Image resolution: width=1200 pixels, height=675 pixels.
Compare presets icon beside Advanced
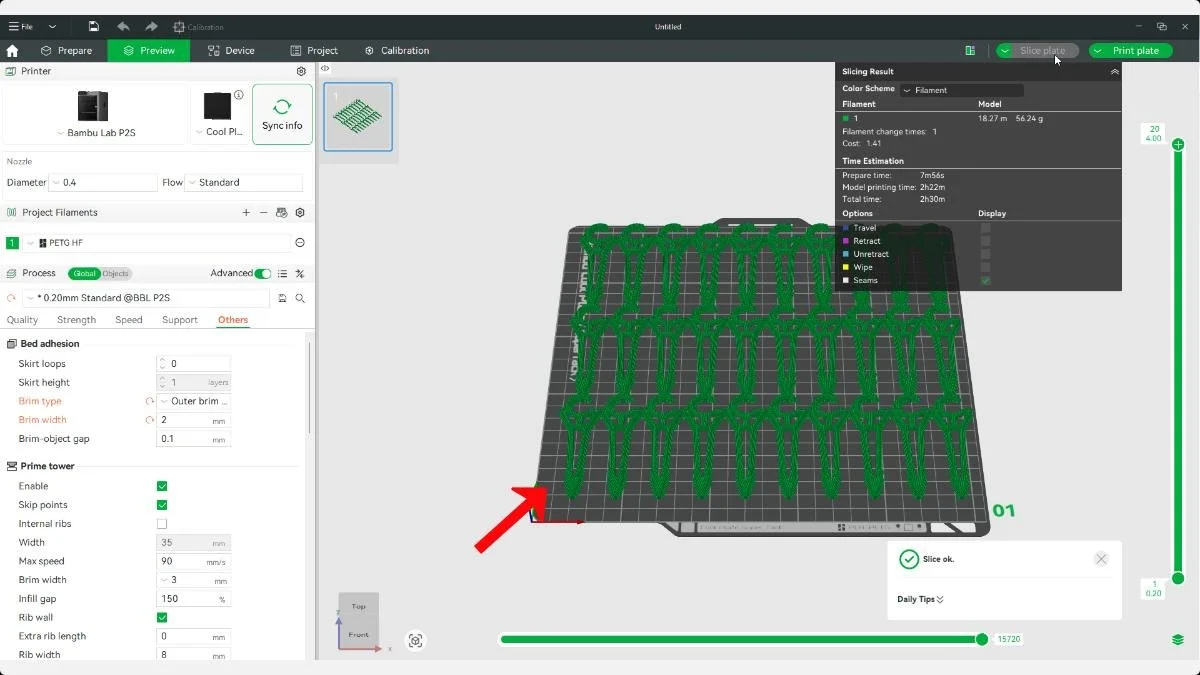point(300,273)
